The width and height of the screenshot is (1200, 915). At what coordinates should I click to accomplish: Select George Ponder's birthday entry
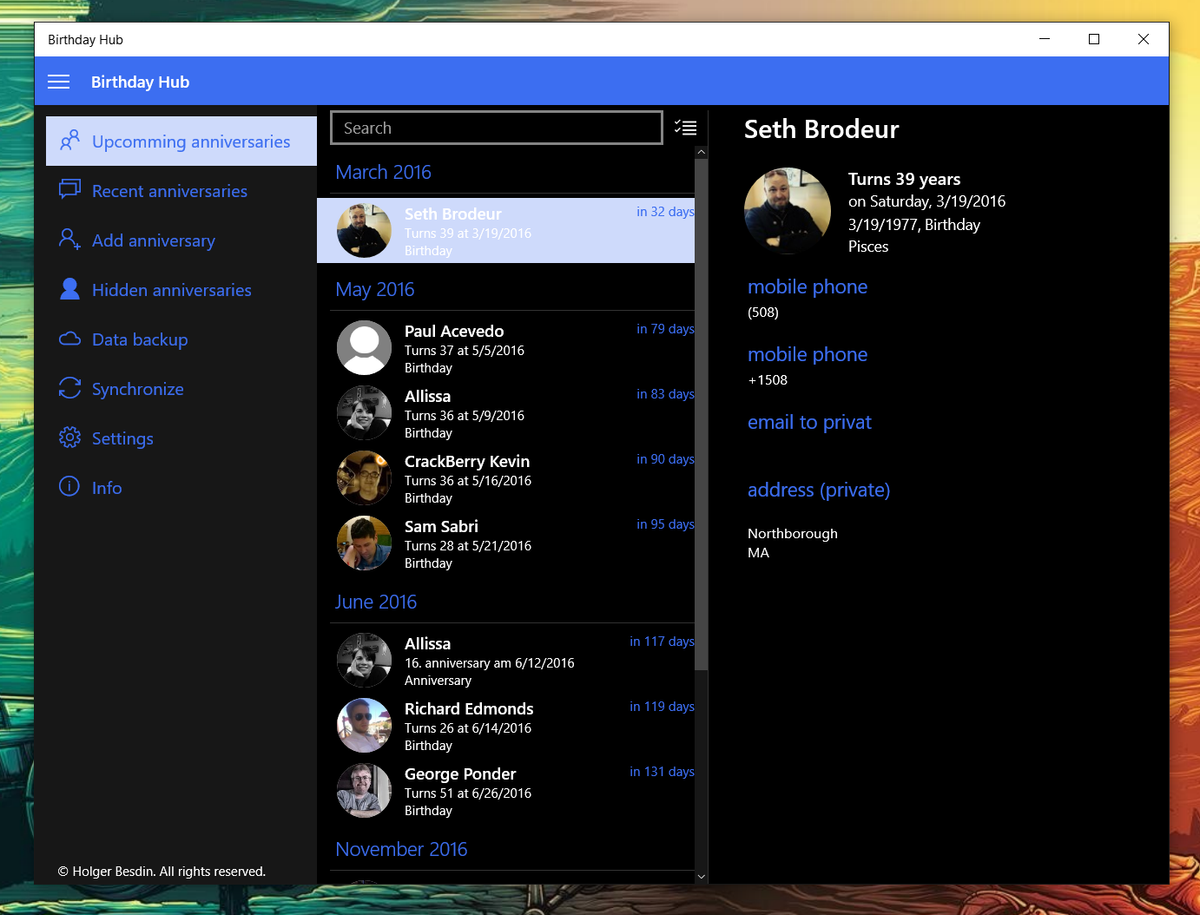pos(500,791)
